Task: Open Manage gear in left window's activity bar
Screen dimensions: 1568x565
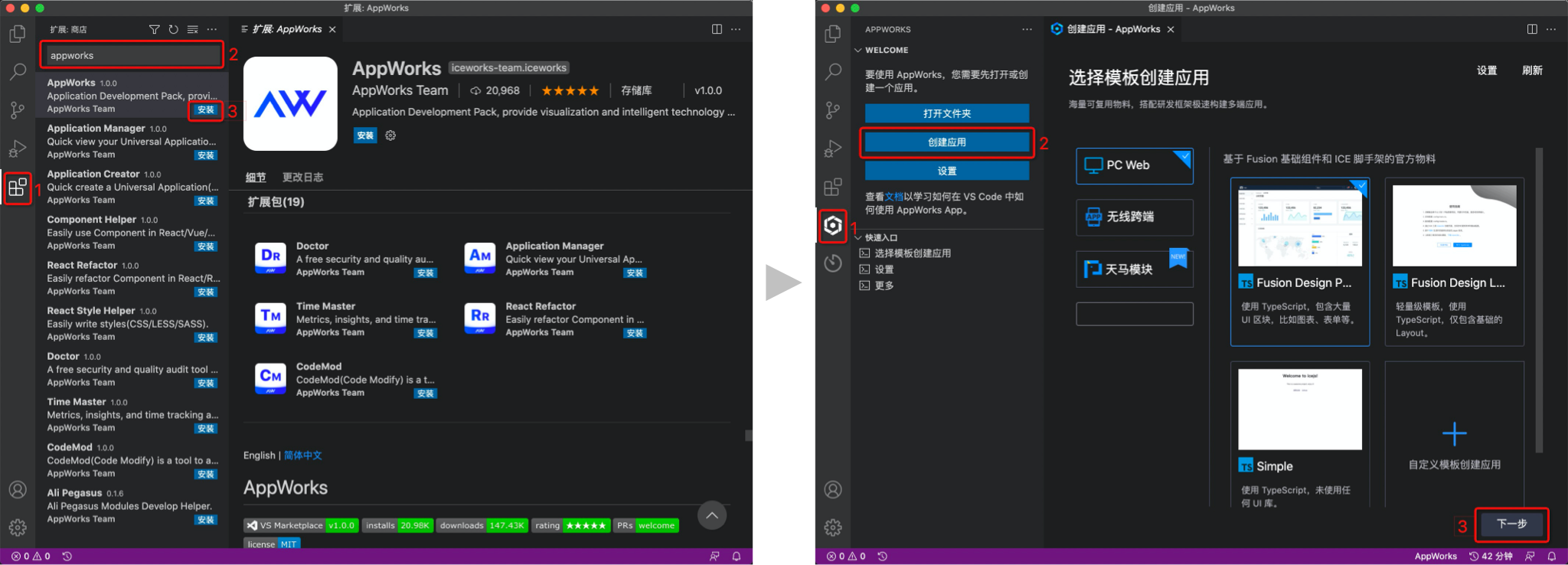Action: click(x=18, y=527)
